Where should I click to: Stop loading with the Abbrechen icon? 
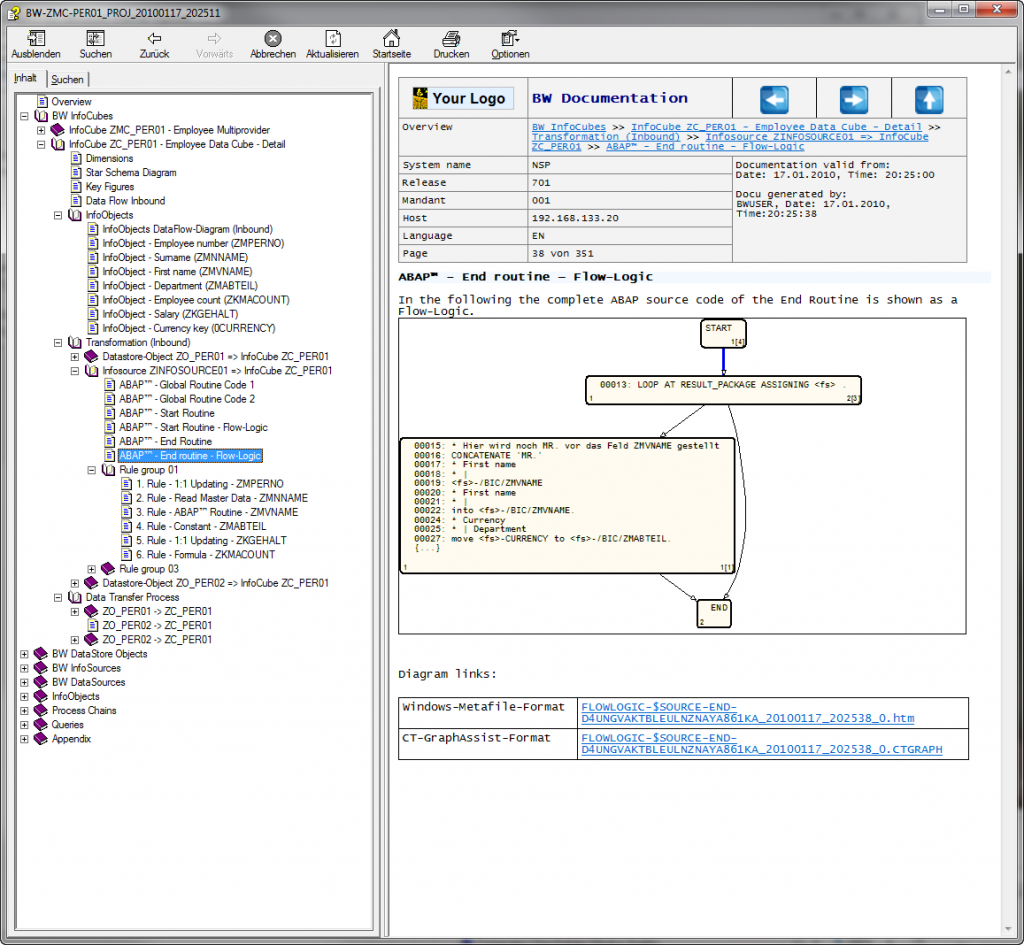[x=272, y=42]
